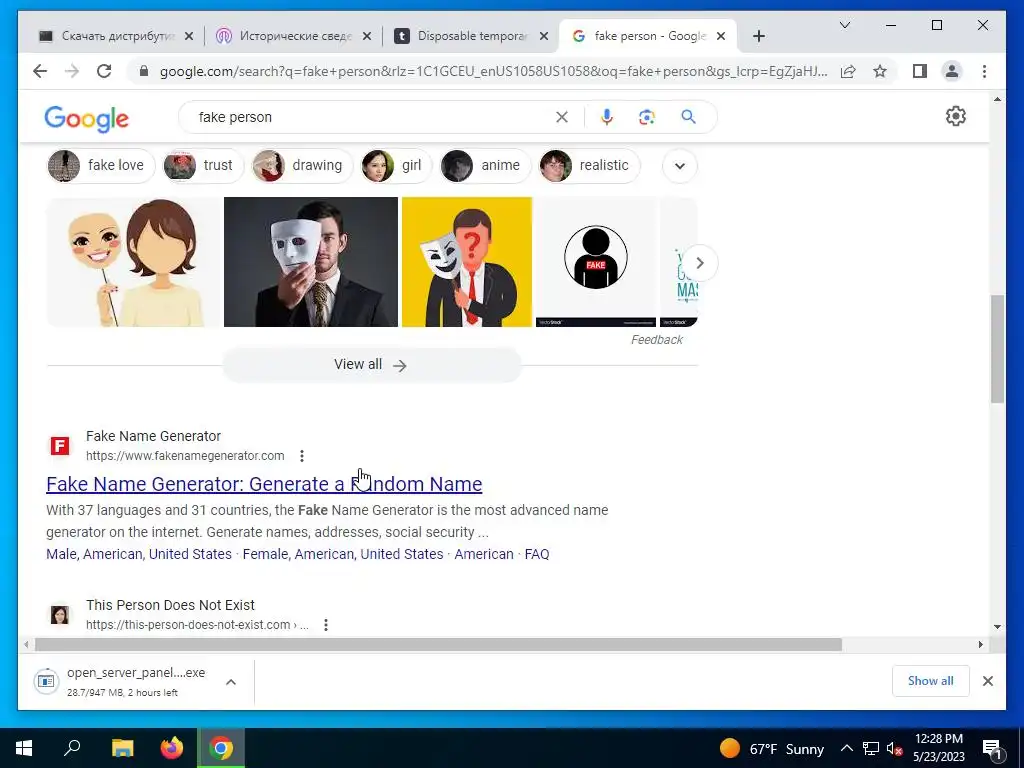Clear the Google search query
This screenshot has width=1024, height=768.
[x=562, y=117]
